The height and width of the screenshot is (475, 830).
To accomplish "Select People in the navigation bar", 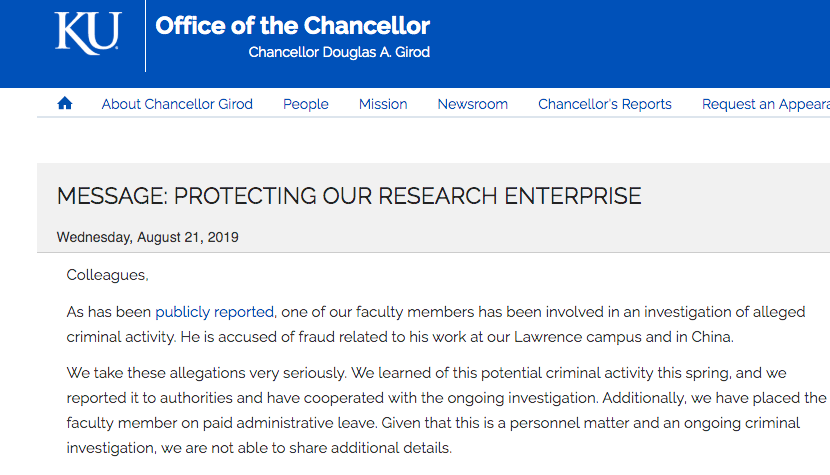I will tap(306, 104).
